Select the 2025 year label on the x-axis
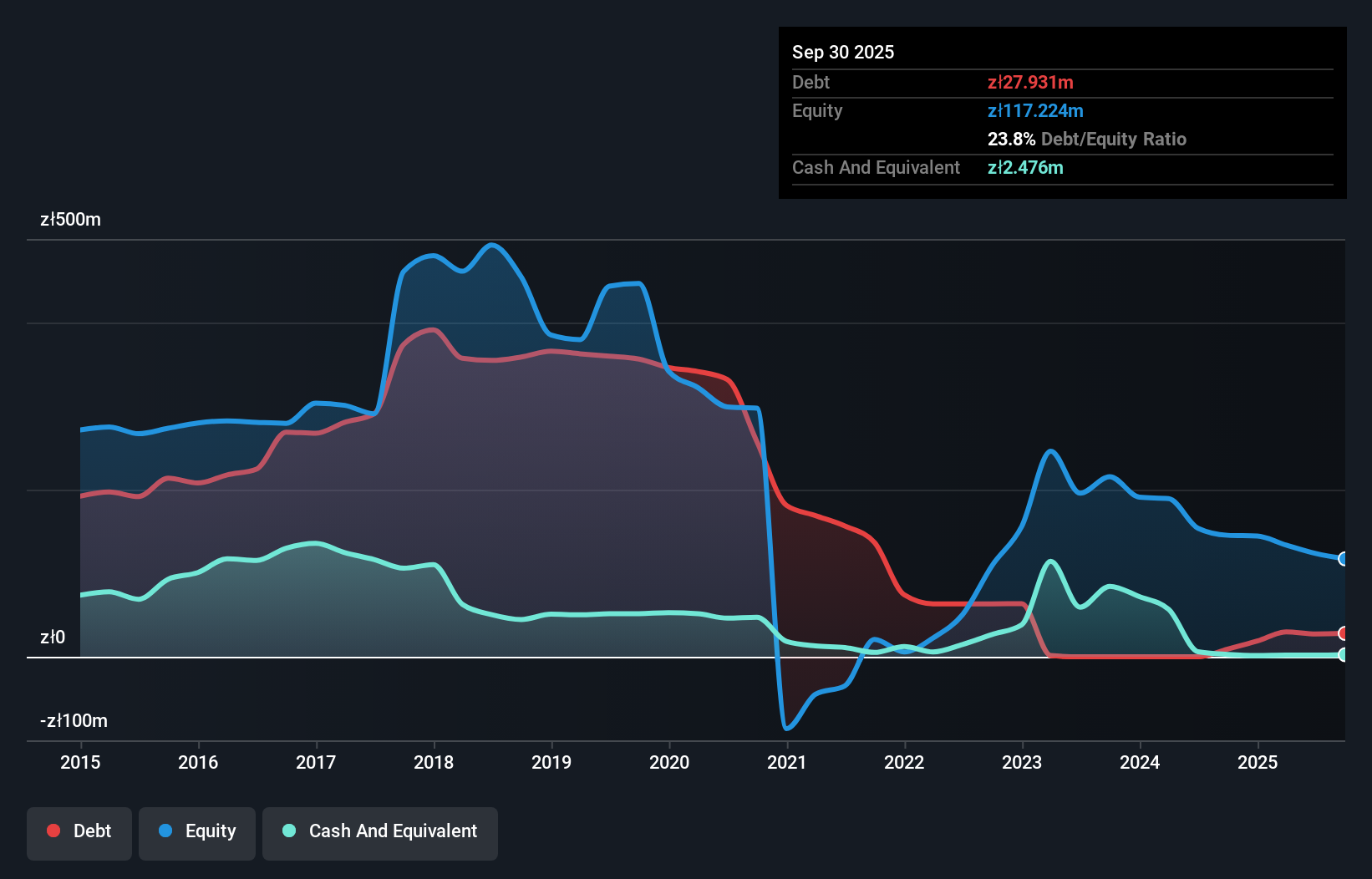 tap(1258, 762)
